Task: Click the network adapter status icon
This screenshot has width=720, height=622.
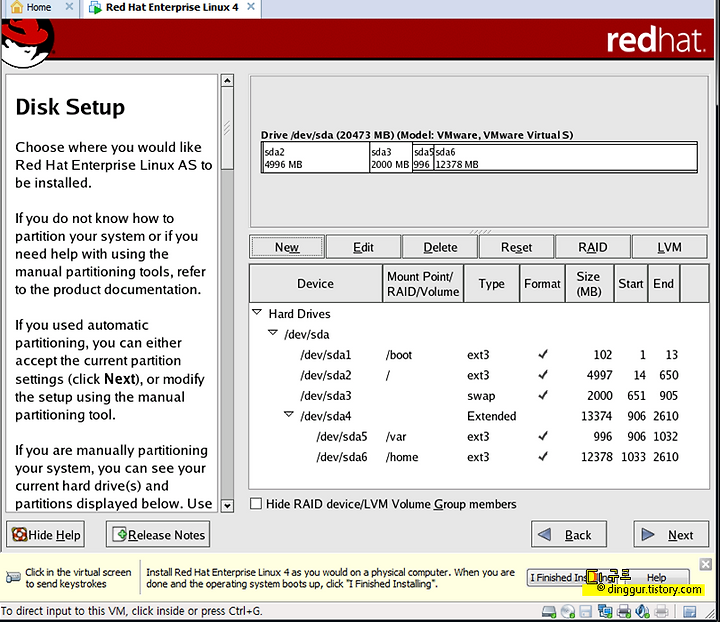Action: click(x=605, y=611)
